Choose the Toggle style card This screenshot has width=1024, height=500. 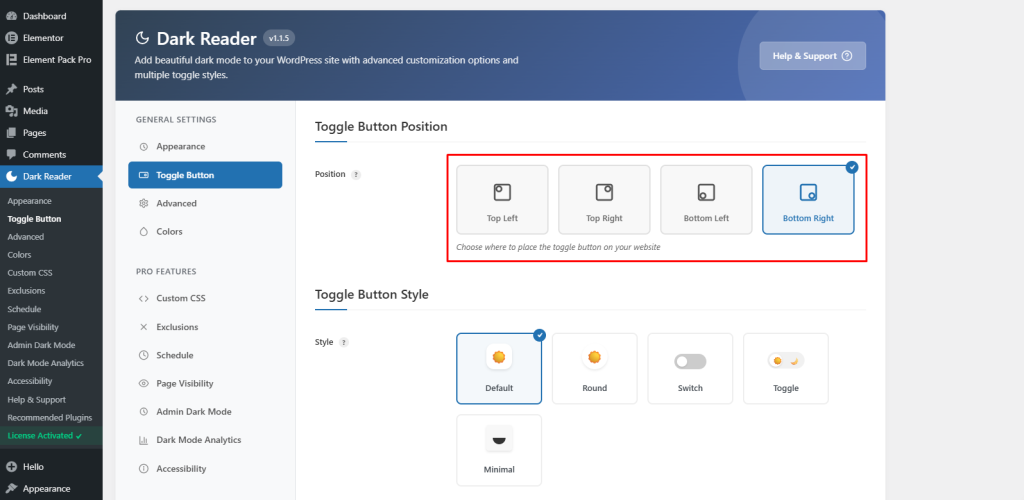click(786, 369)
